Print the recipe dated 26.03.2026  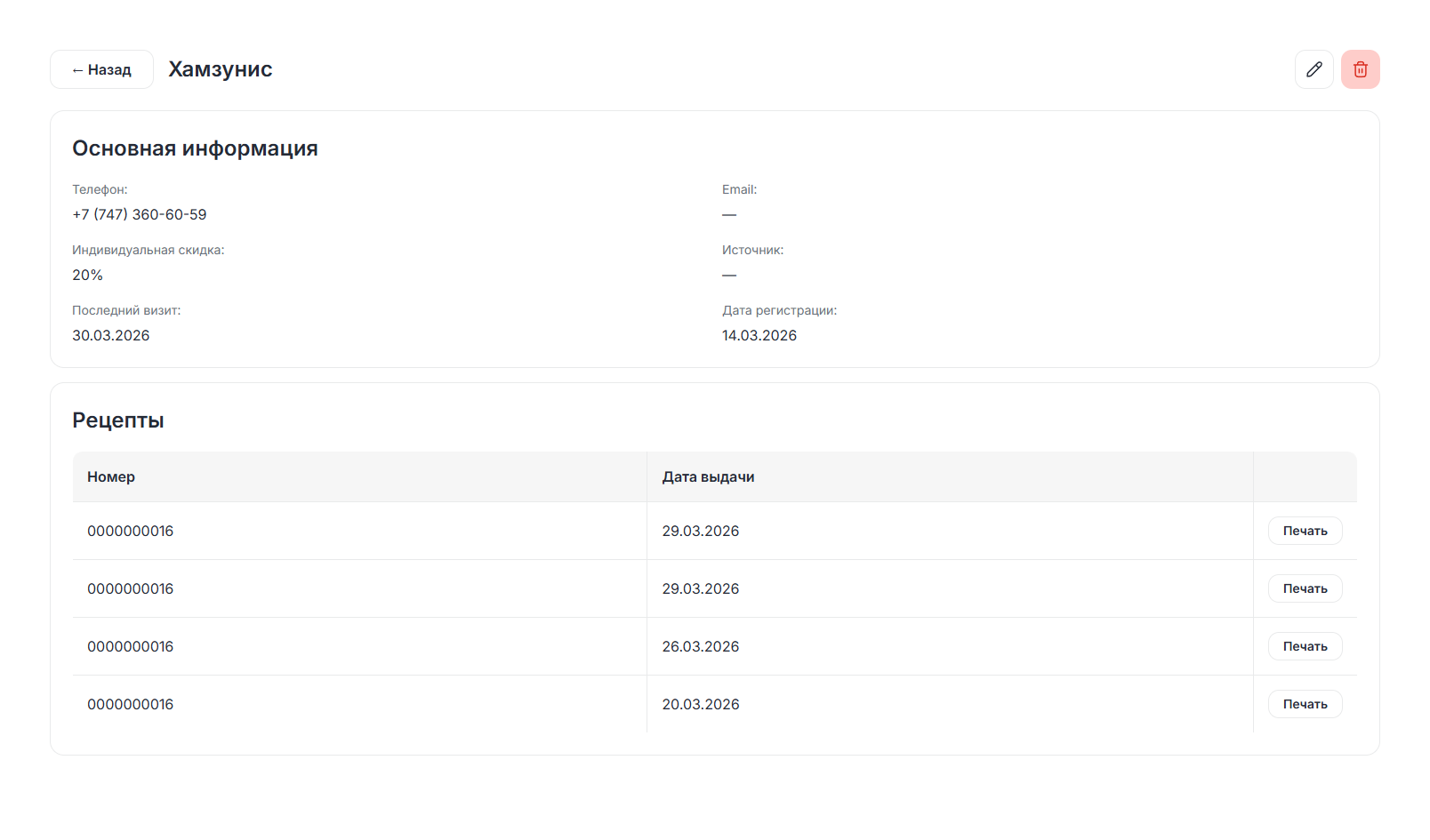point(1305,646)
